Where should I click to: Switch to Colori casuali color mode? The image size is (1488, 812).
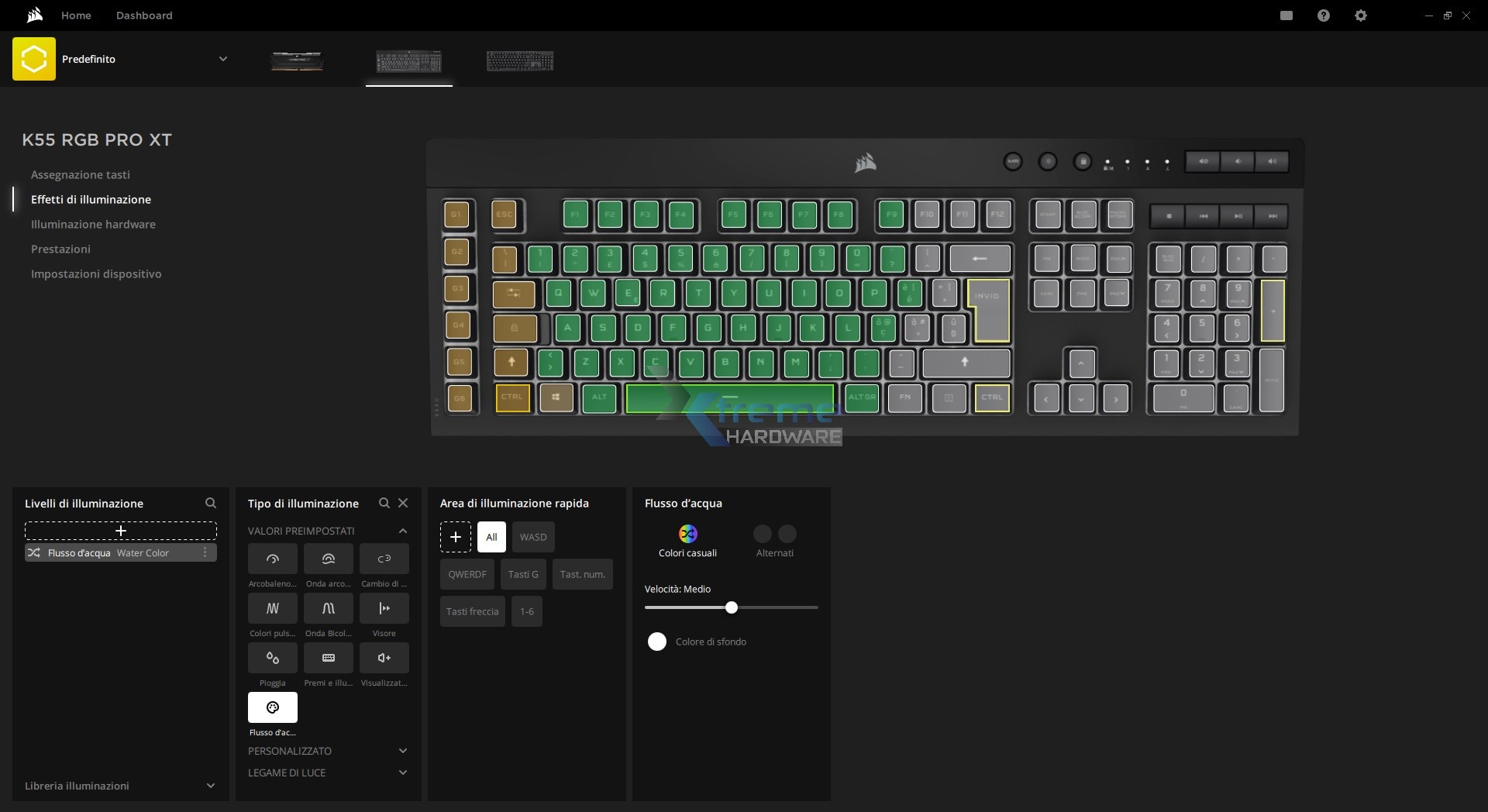[688, 534]
